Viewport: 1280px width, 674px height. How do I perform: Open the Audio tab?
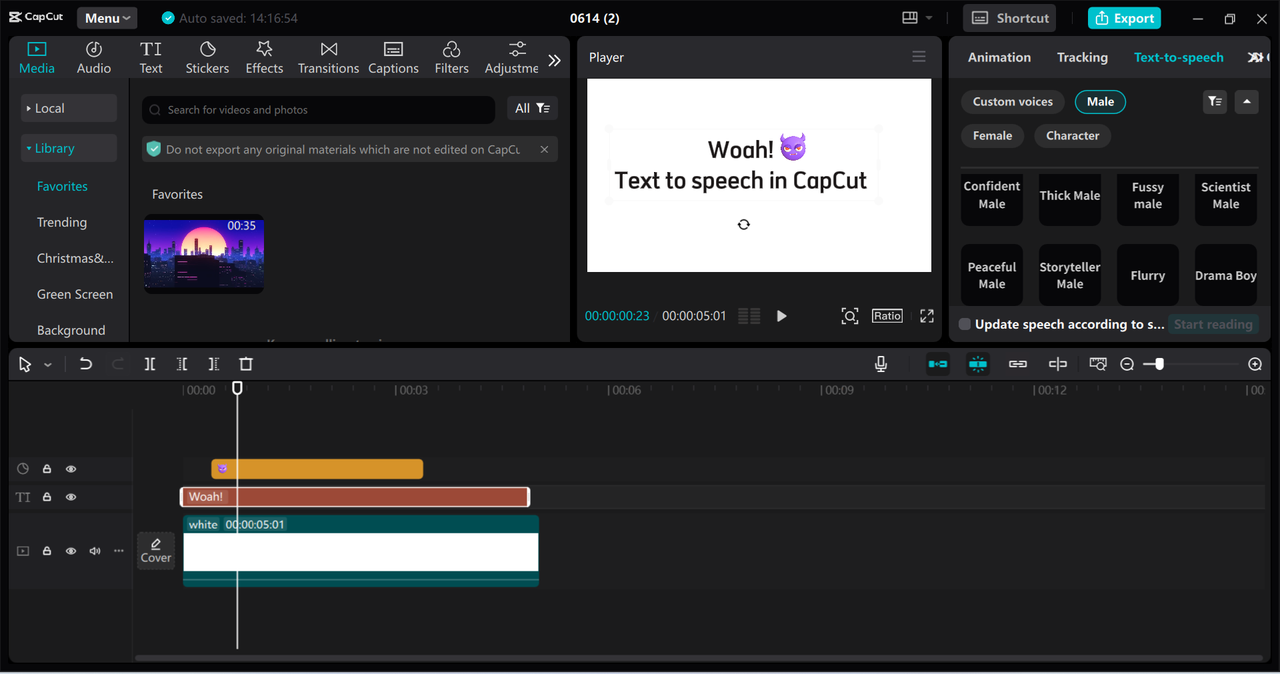click(x=94, y=58)
